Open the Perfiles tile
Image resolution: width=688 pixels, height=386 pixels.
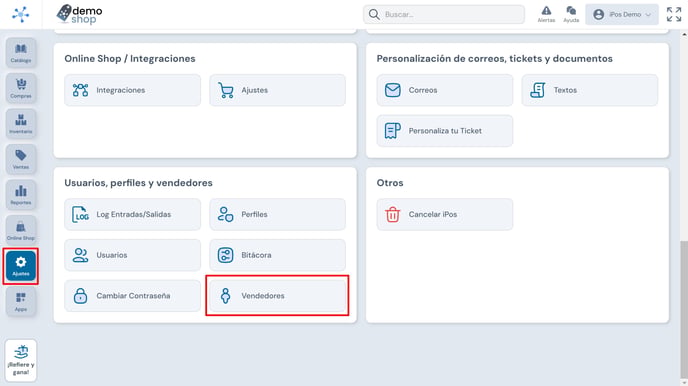(277, 214)
